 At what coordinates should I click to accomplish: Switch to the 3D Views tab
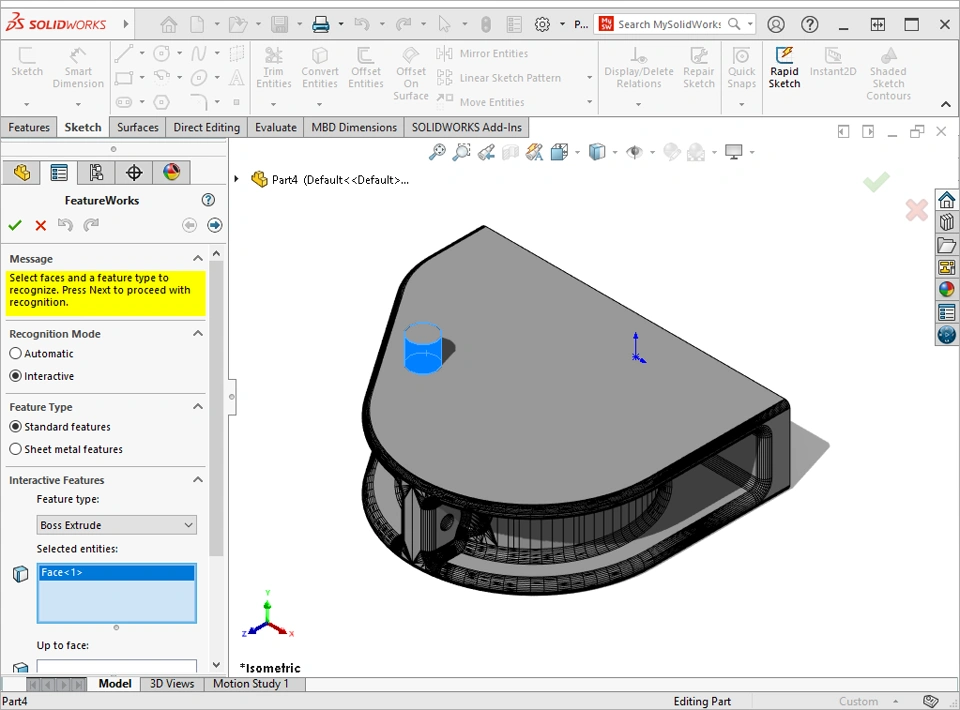[172, 684]
